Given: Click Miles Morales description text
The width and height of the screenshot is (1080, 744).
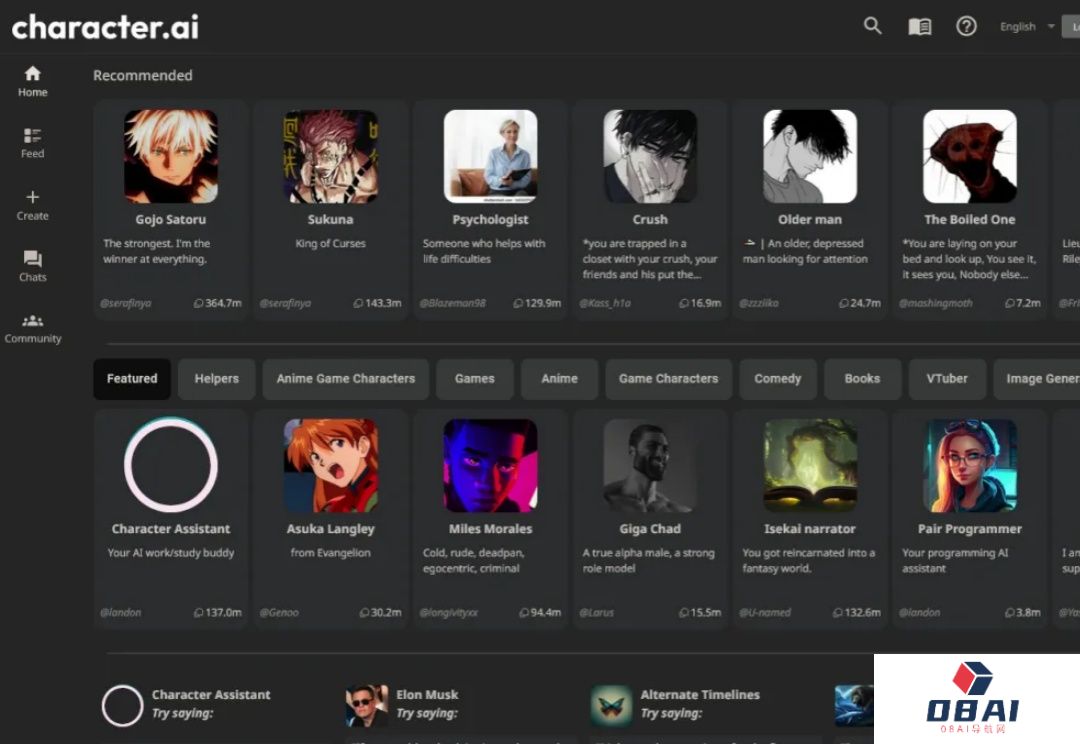Looking at the screenshot, I should point(474,561).
